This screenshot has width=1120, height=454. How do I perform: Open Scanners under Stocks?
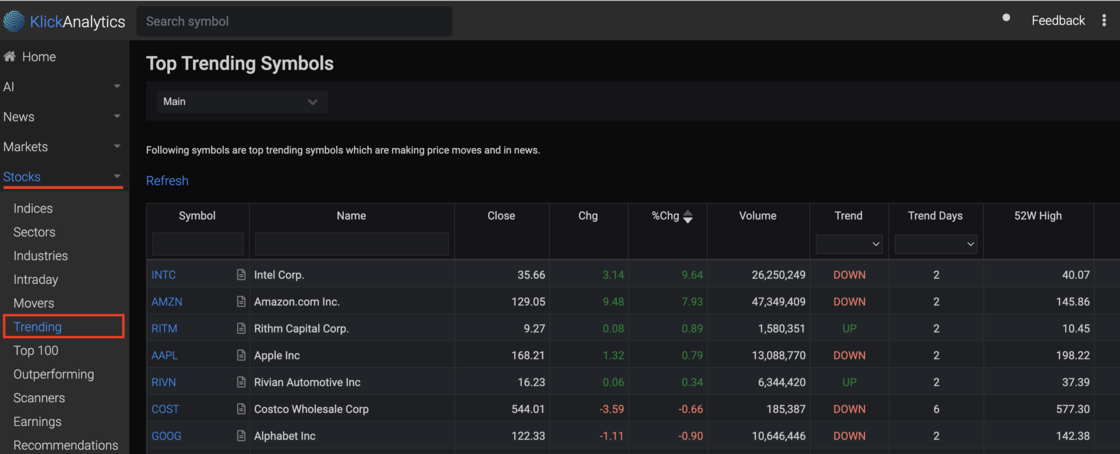click(39, 398)
